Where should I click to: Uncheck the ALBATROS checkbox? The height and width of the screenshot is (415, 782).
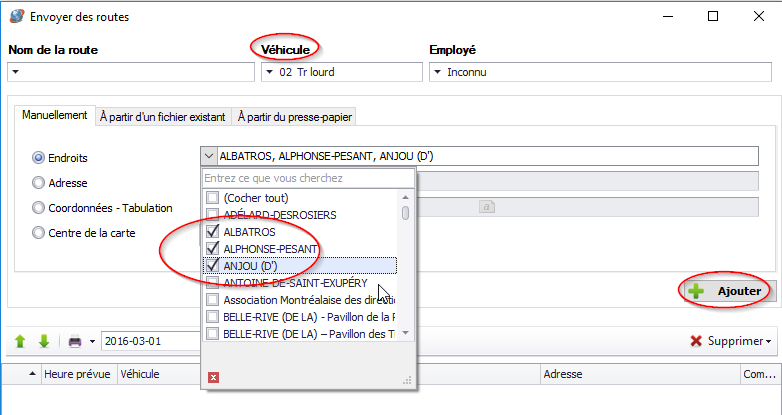tap(212, 231)
